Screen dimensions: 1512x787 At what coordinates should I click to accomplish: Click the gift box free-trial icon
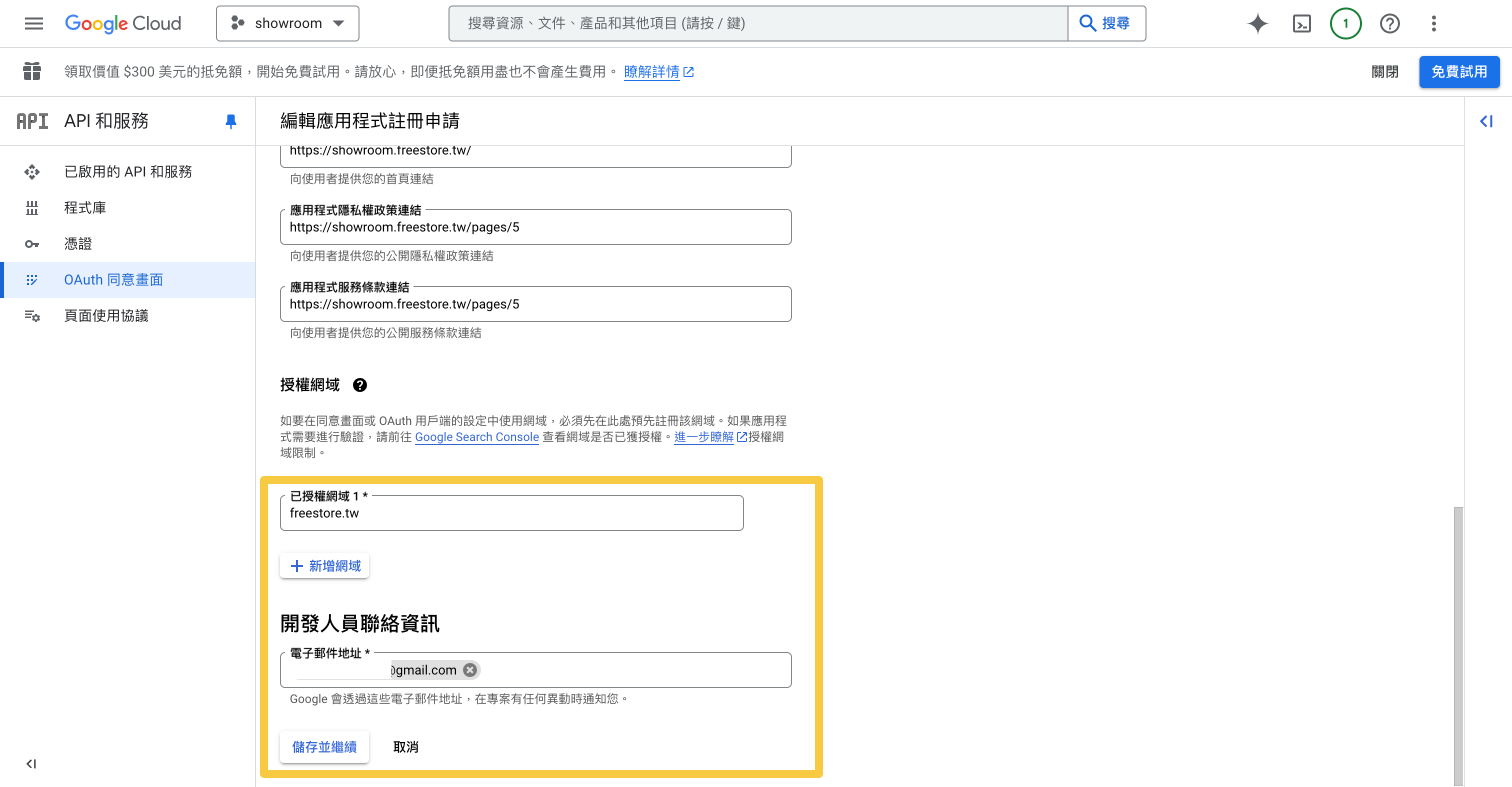pos(31,71)
